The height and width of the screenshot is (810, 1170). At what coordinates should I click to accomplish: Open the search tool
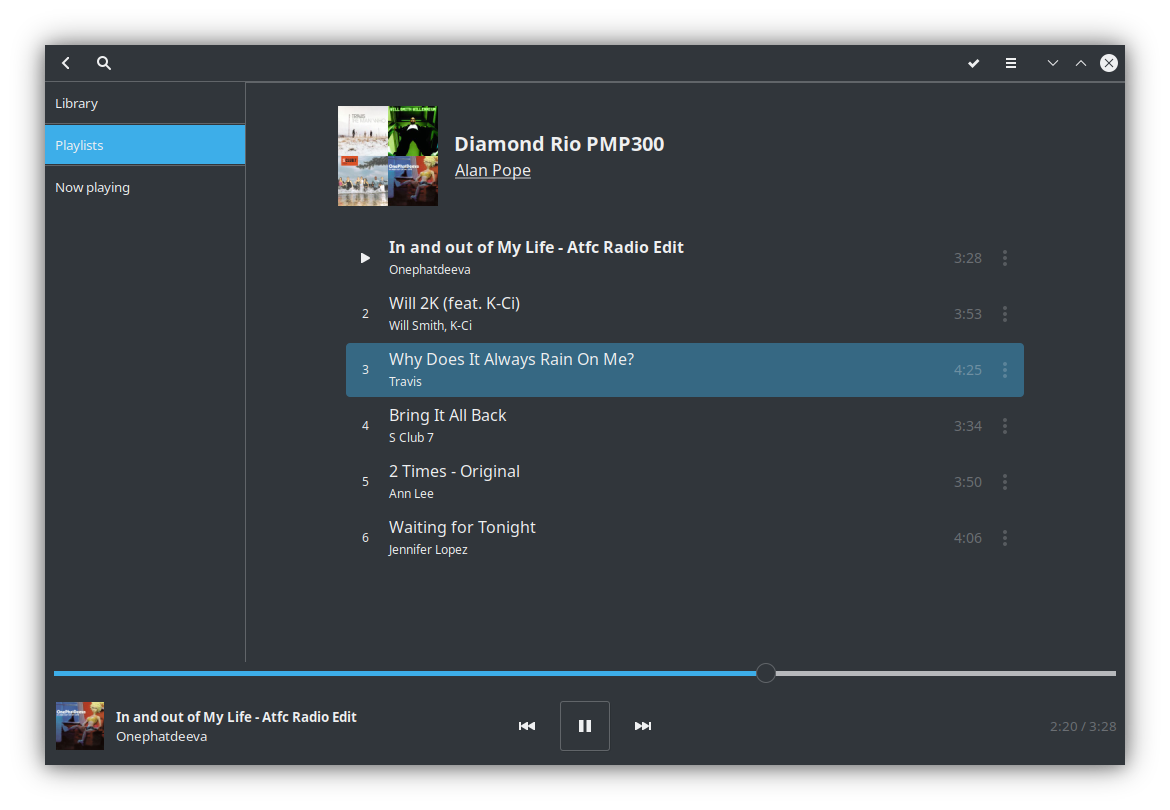104,63
